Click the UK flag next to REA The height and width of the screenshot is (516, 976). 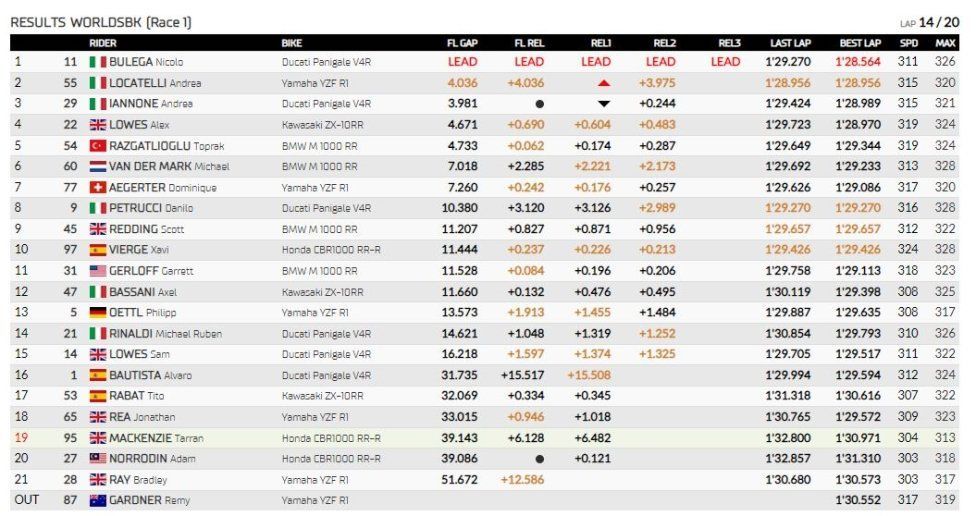(x=98, y=417)
